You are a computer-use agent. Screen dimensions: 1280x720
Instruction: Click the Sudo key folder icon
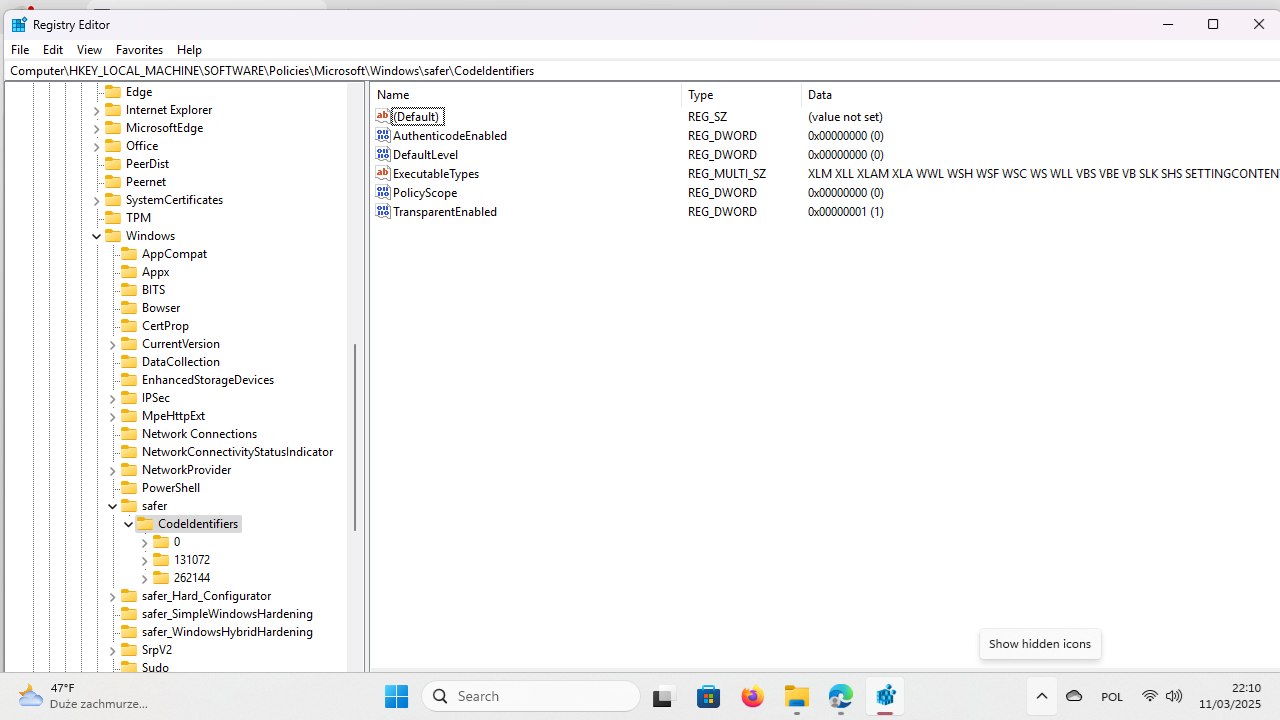[x=129, y=667]
